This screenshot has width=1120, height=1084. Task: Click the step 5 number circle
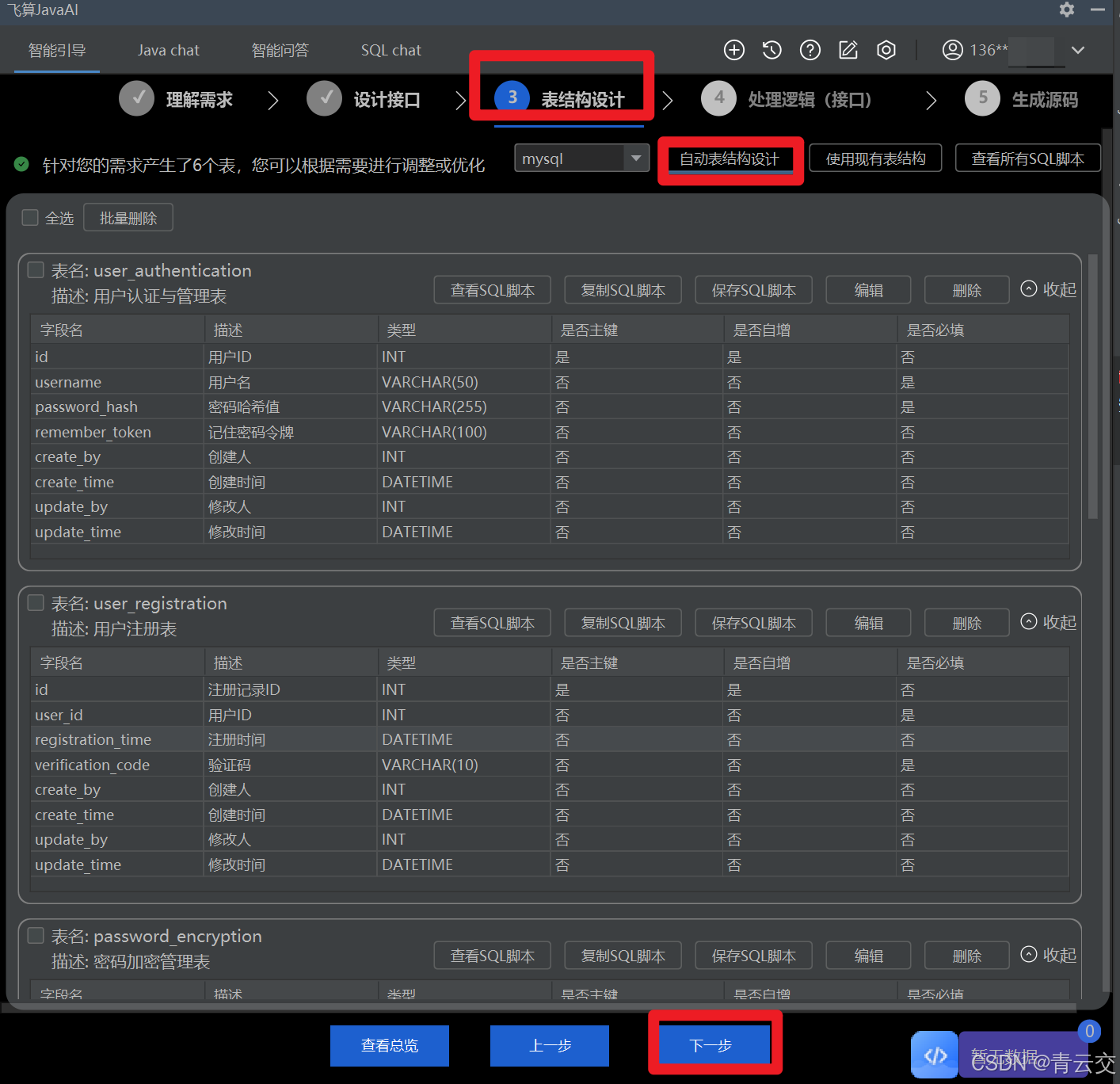click(x=982, y=98)
